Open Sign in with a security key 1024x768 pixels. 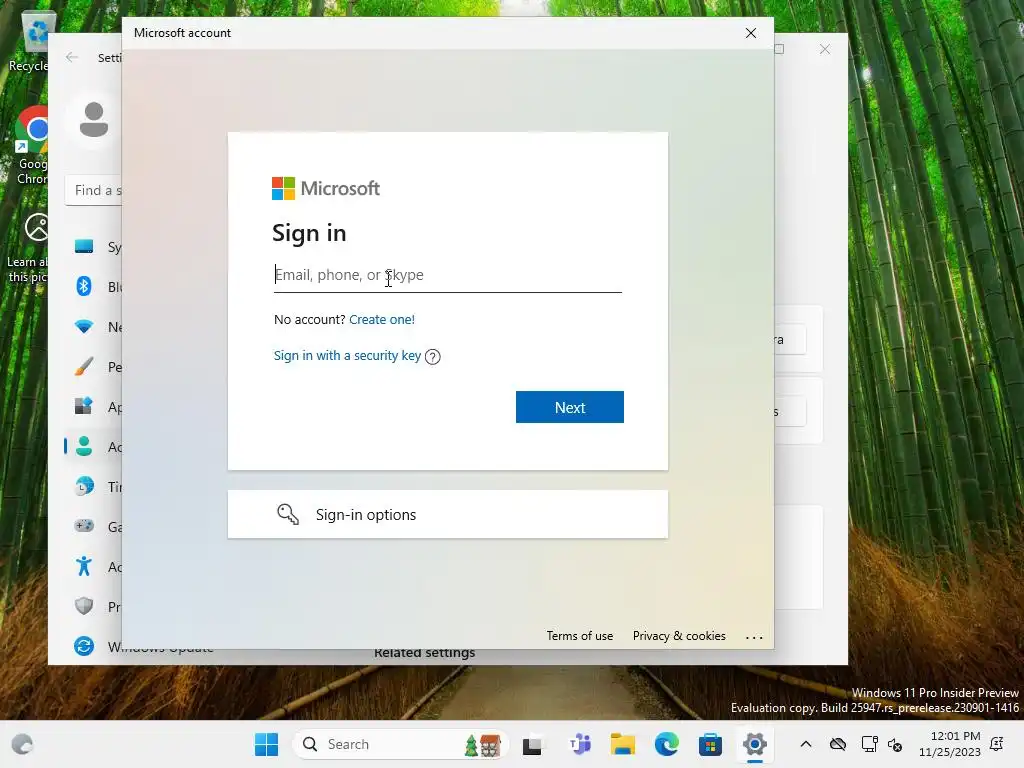pos(347,355)
